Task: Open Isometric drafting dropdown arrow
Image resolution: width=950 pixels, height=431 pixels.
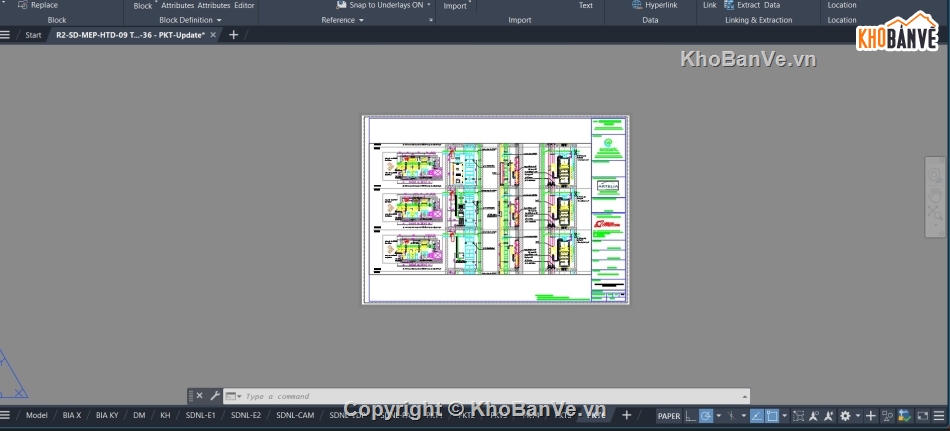Action: coord(743,416)
